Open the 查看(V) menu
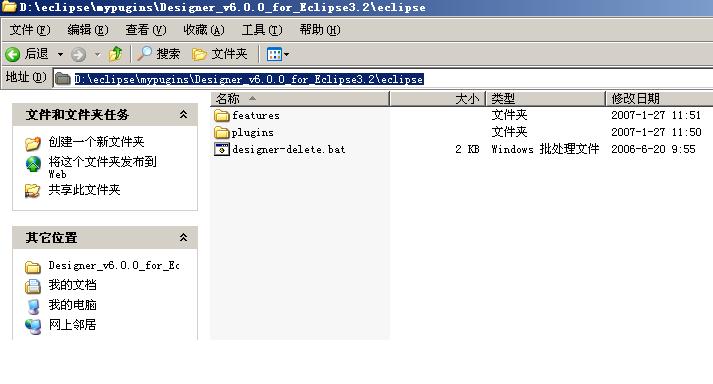This screenshot has width=713, height=384. click(x=146, y=30)
